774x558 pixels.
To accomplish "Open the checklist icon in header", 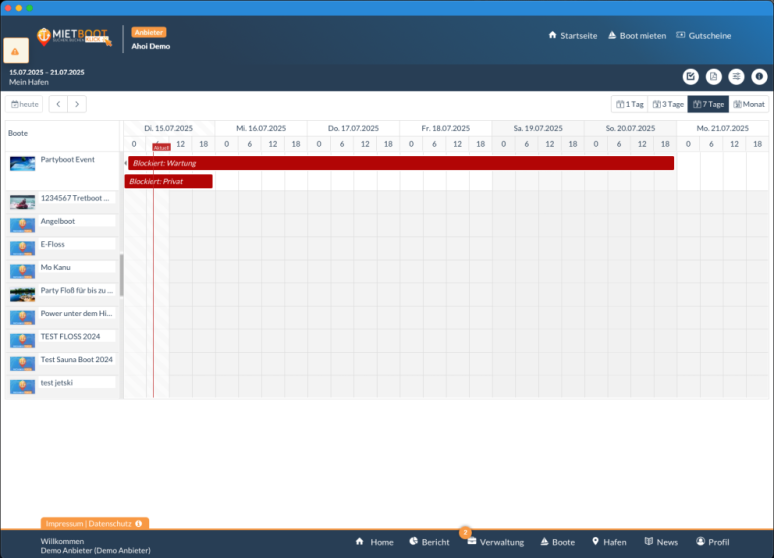I will (690, 77).
